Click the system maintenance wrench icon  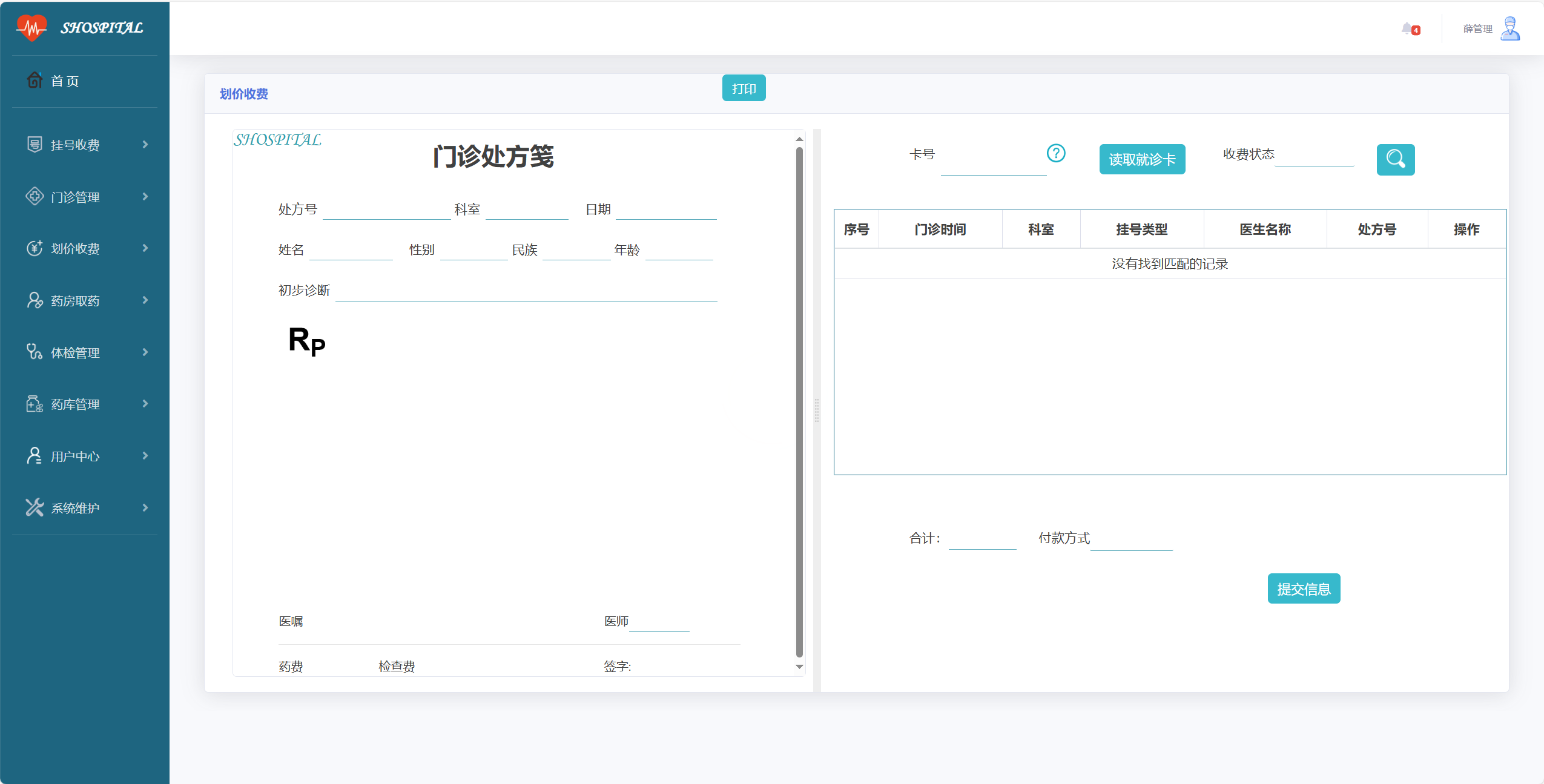[x=35, y=507]
